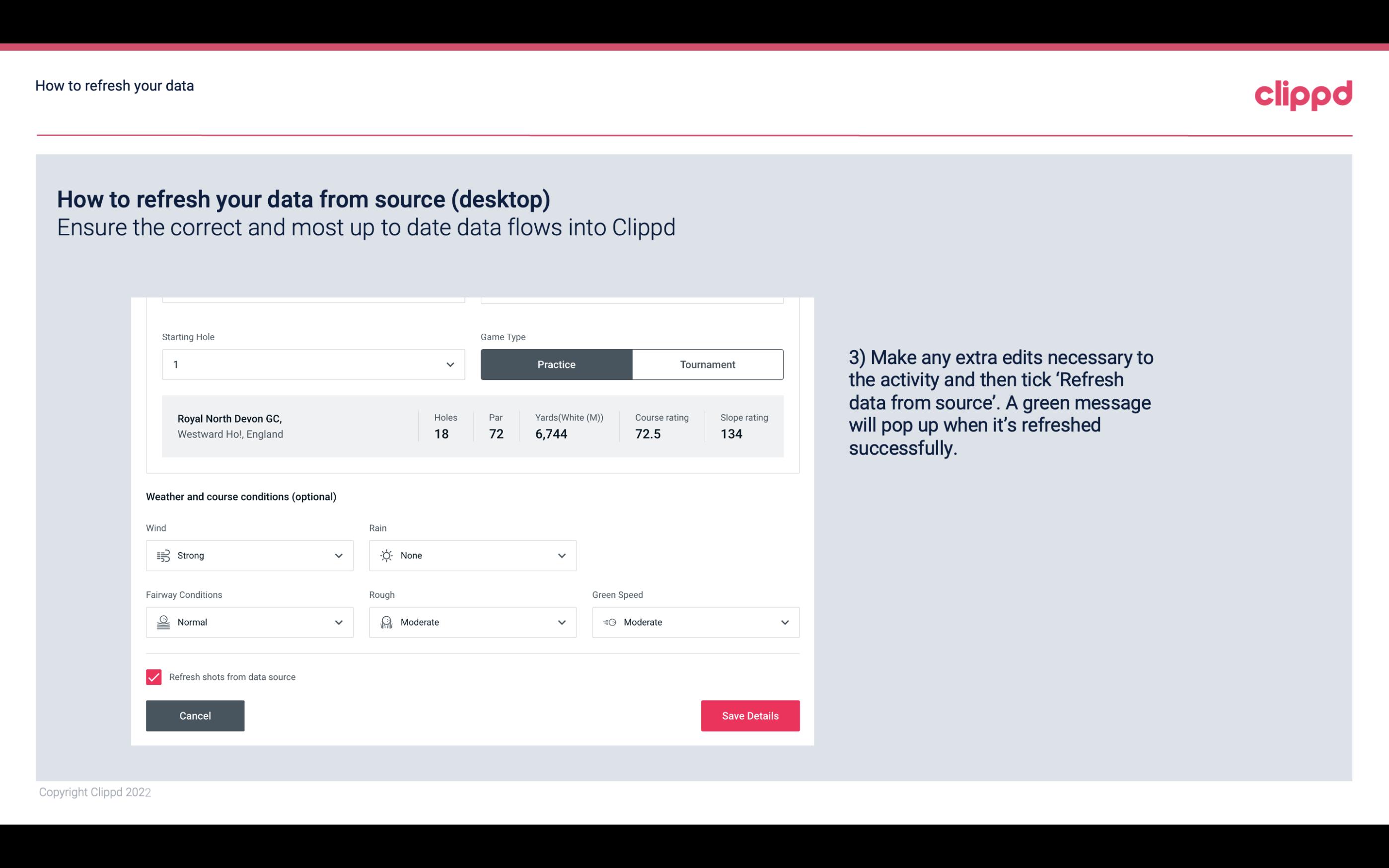Toggle Practice game type selection
The height and width of the screenshot is (868, 1389).
[x=557, y=364]
